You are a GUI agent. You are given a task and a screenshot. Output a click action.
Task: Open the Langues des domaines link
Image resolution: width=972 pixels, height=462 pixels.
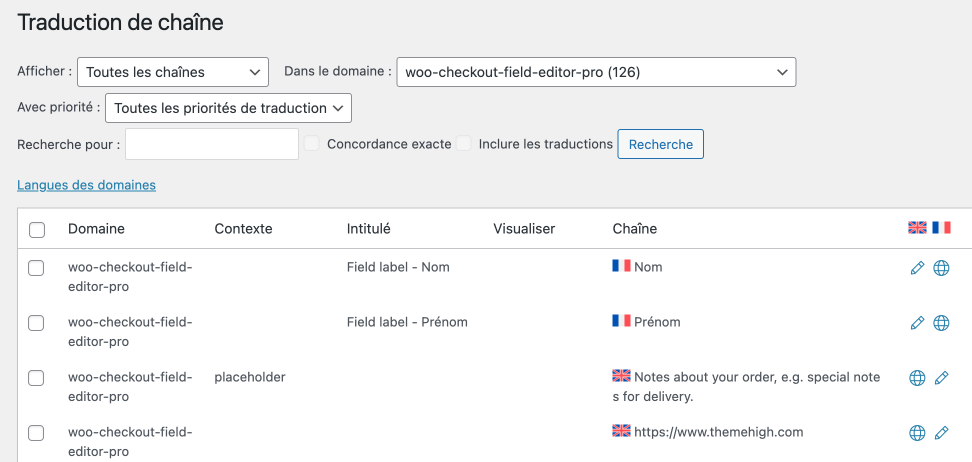click(87, 185)
